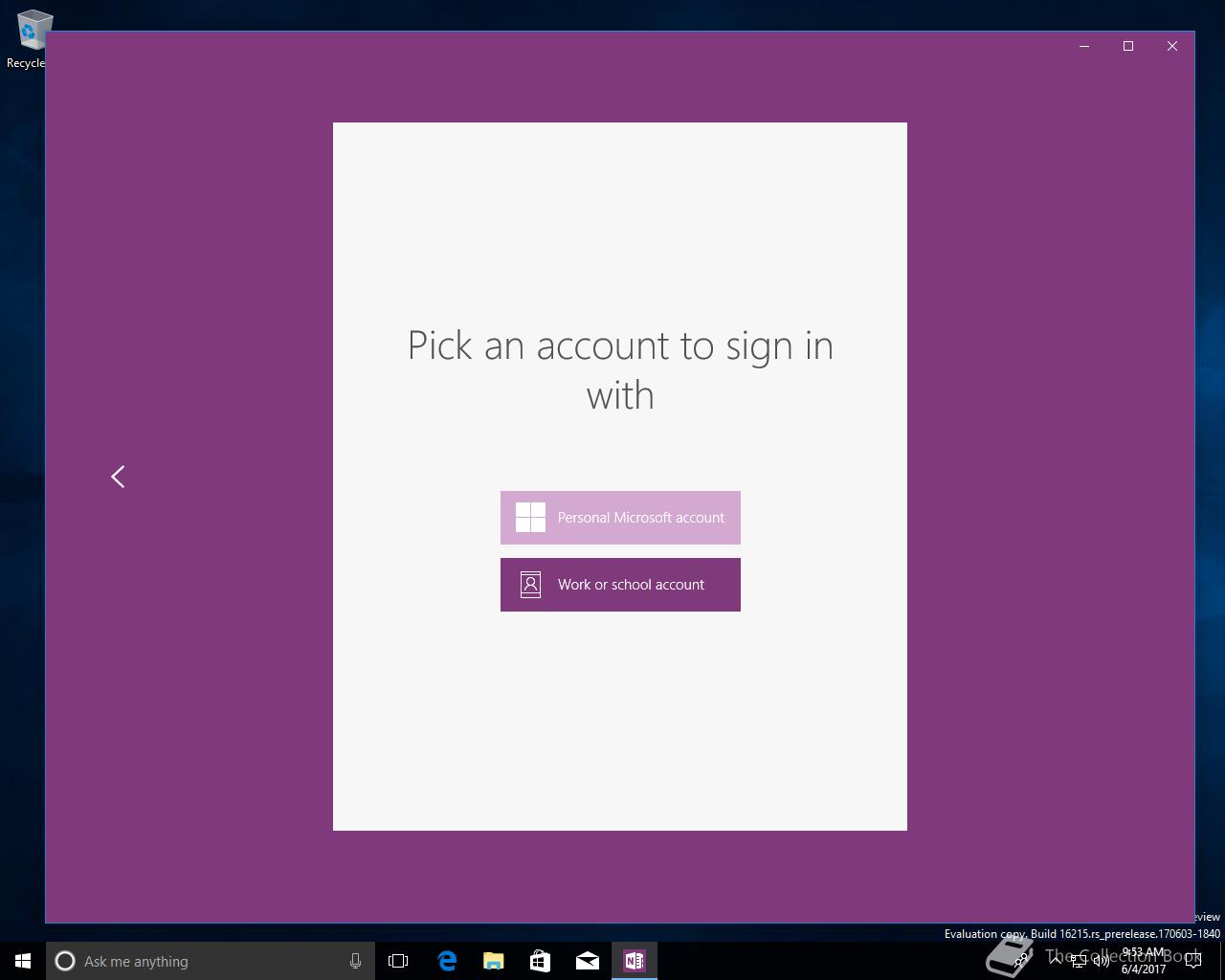Select the OneNote taskbar icon
This screenshot has height=980, width=1225.
(x=635, y=961)
